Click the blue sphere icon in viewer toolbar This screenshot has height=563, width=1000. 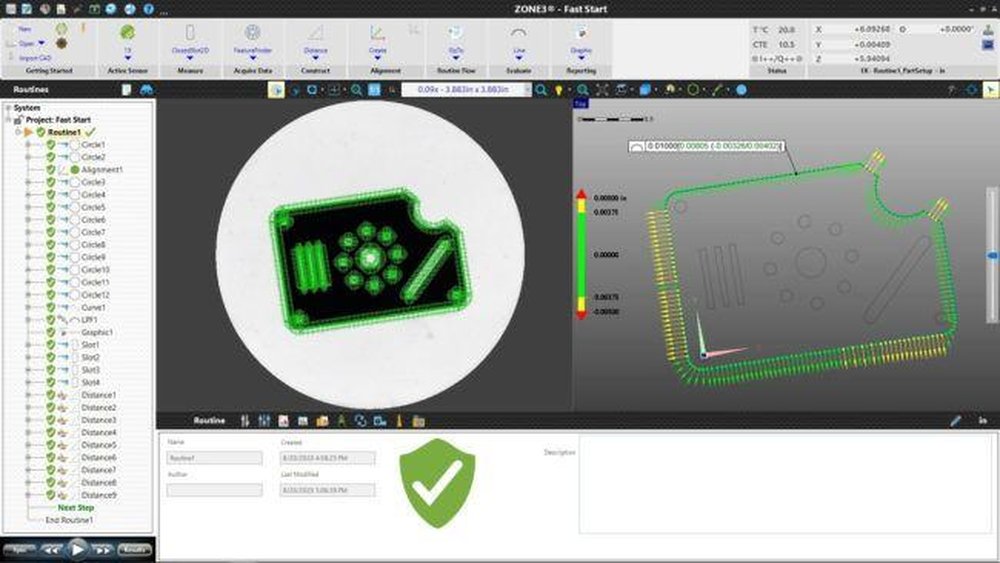point(741,90)
